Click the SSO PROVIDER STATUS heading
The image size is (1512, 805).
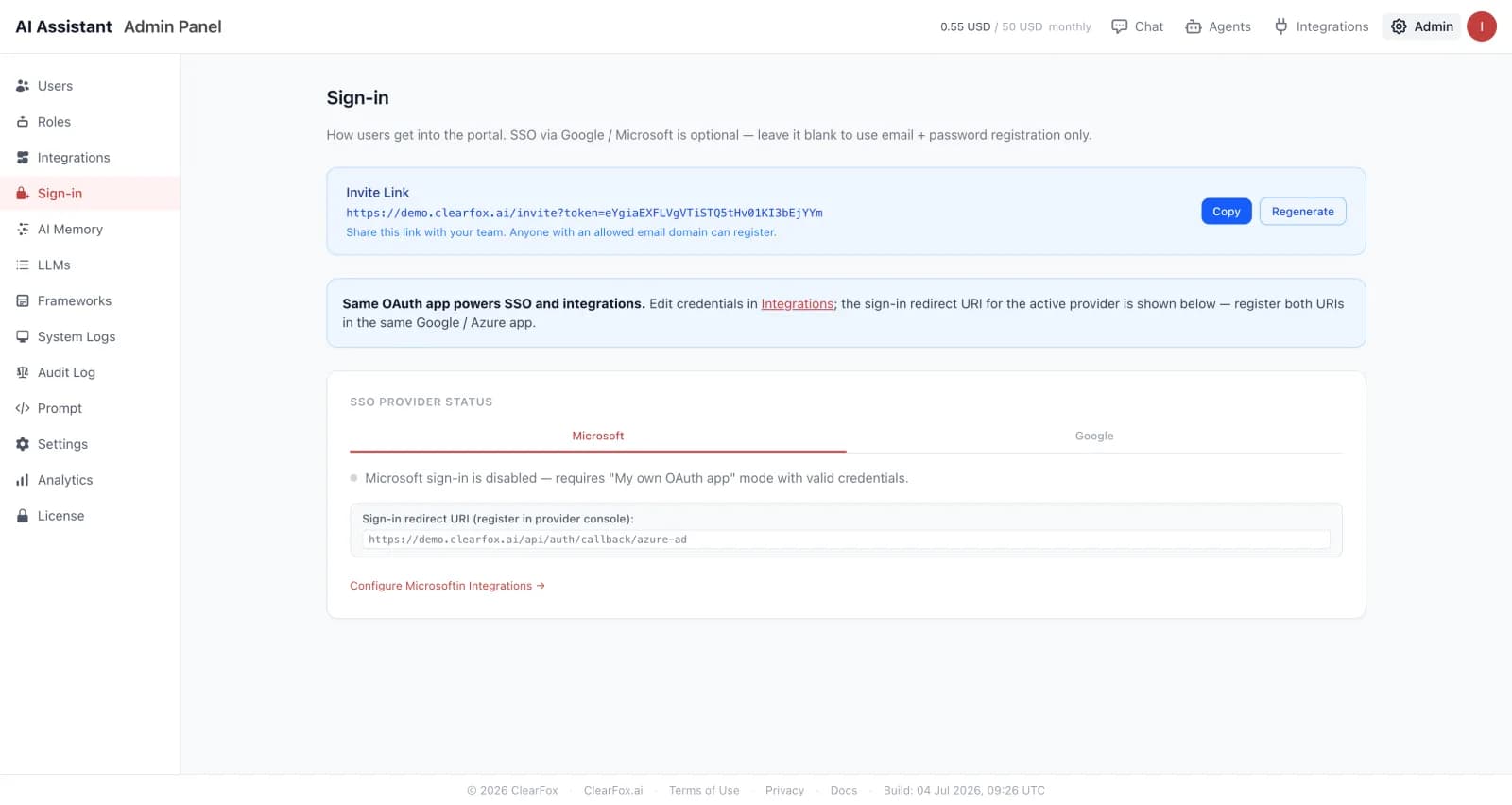421,402
